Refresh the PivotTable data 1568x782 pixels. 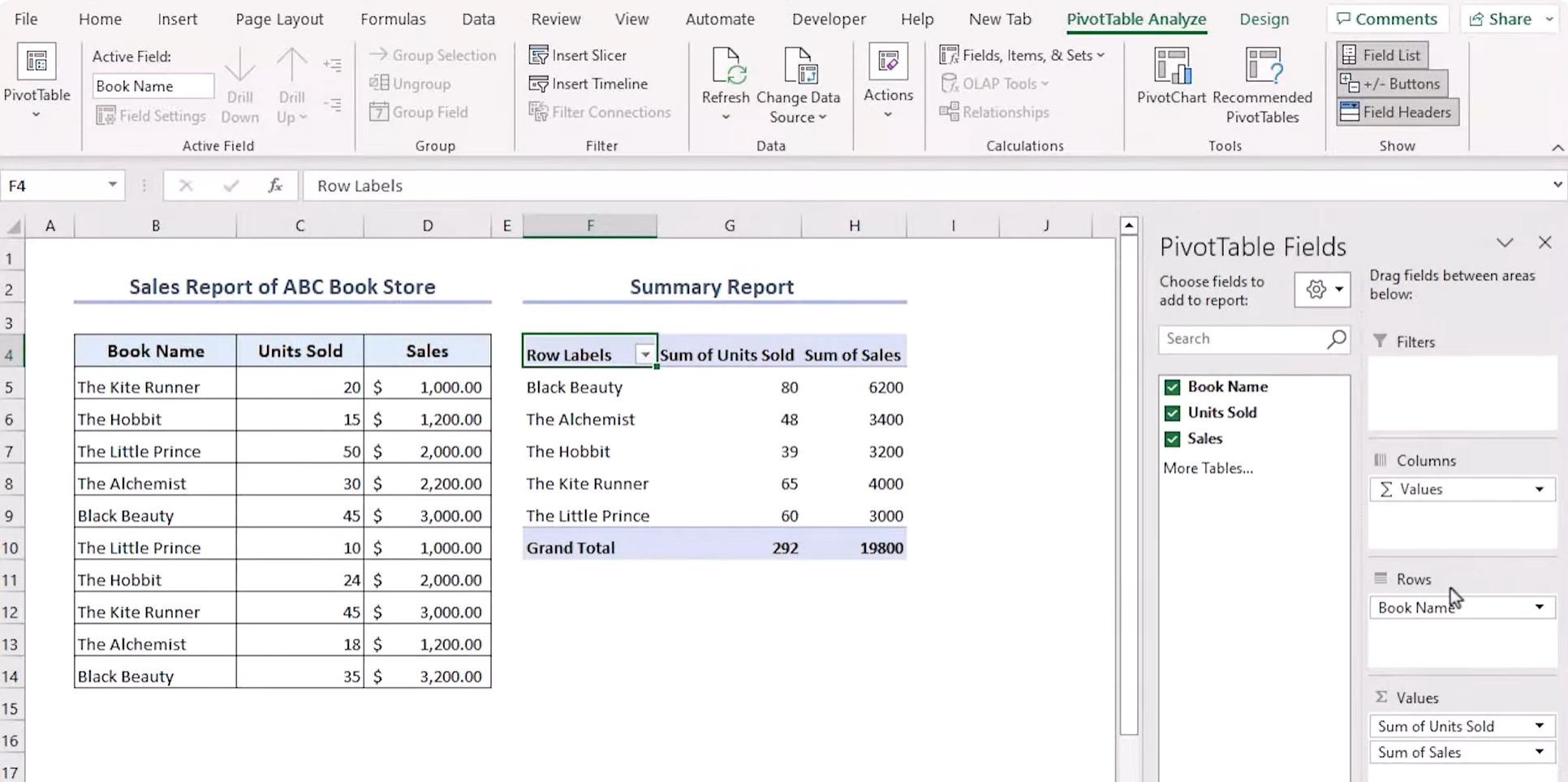pyautogui.click(x=726, y=84)
